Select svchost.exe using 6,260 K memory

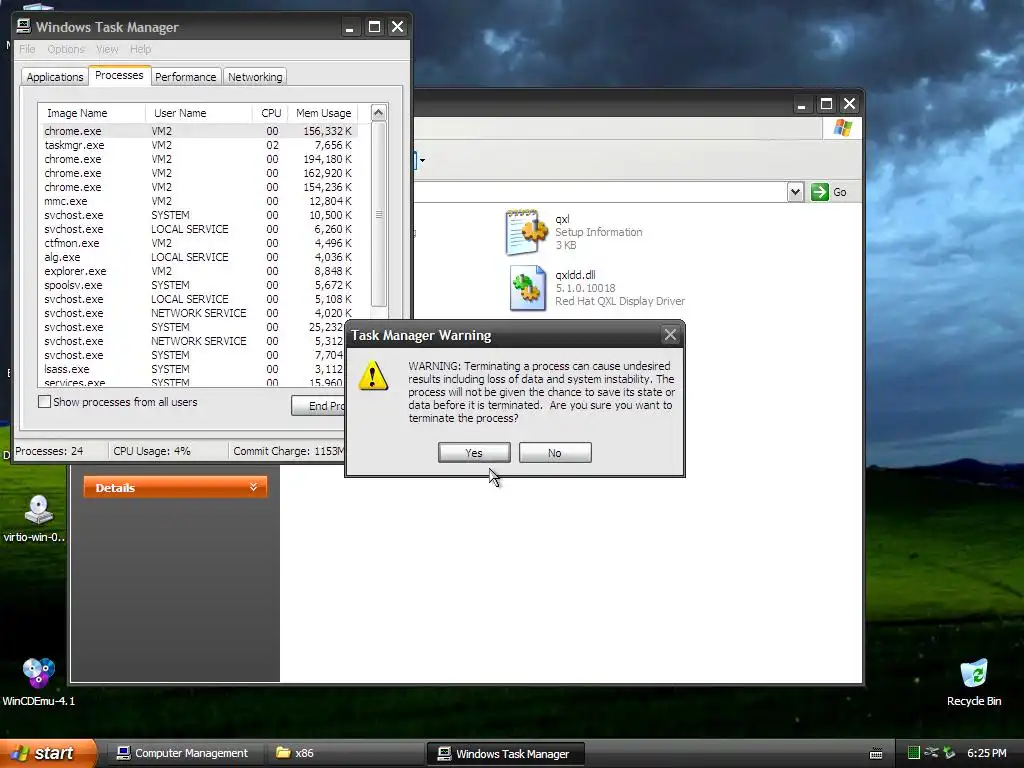(198, 229)
